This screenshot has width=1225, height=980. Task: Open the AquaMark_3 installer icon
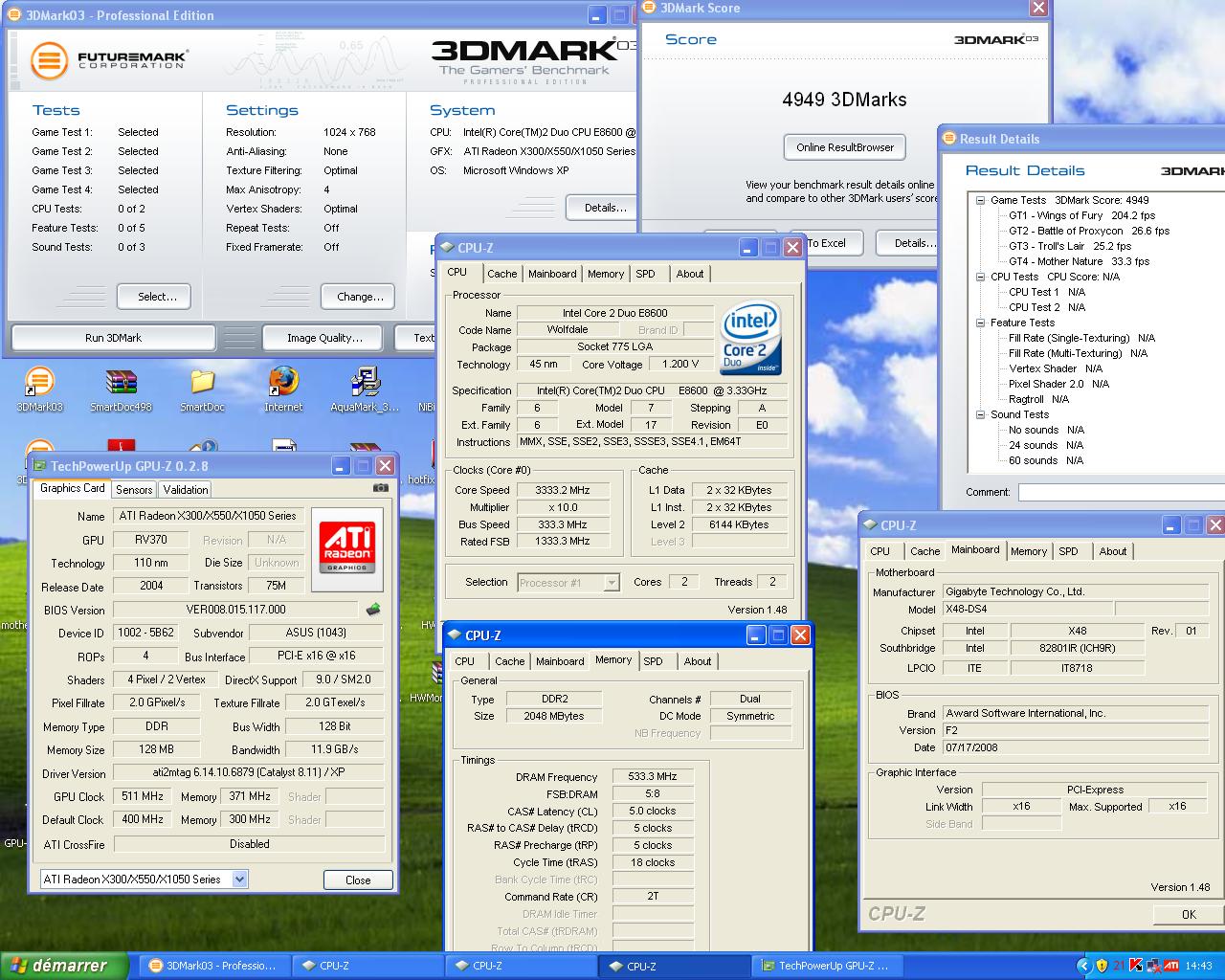365,390
